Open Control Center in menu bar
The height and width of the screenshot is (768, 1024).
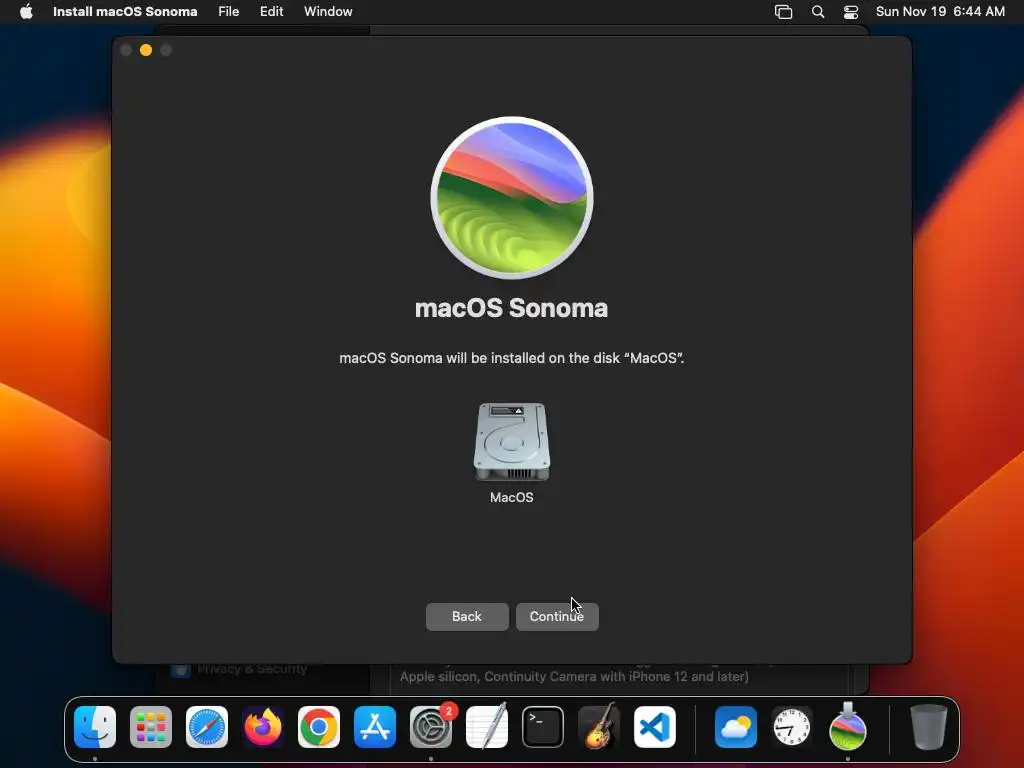pyautogui.click(x=851, y=12)
